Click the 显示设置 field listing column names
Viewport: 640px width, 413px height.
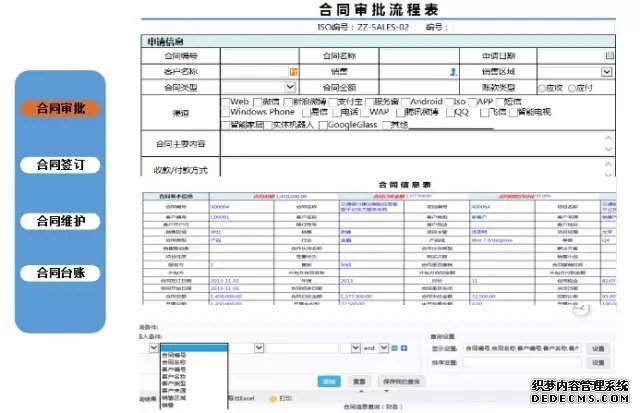(x=522, y=349)
